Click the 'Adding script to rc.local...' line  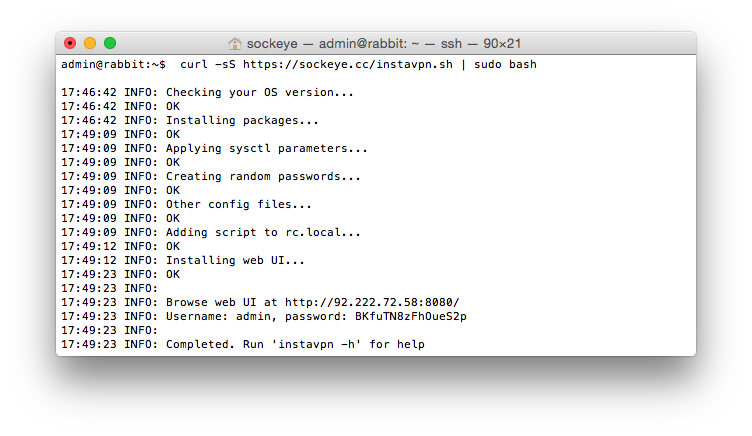(x=263, y=232)
